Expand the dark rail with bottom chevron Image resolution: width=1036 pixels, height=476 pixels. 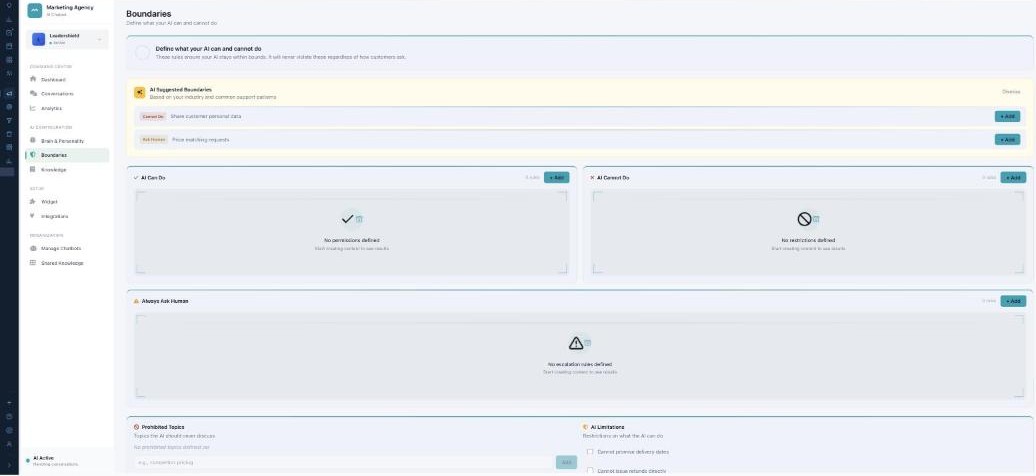(9, 465)
